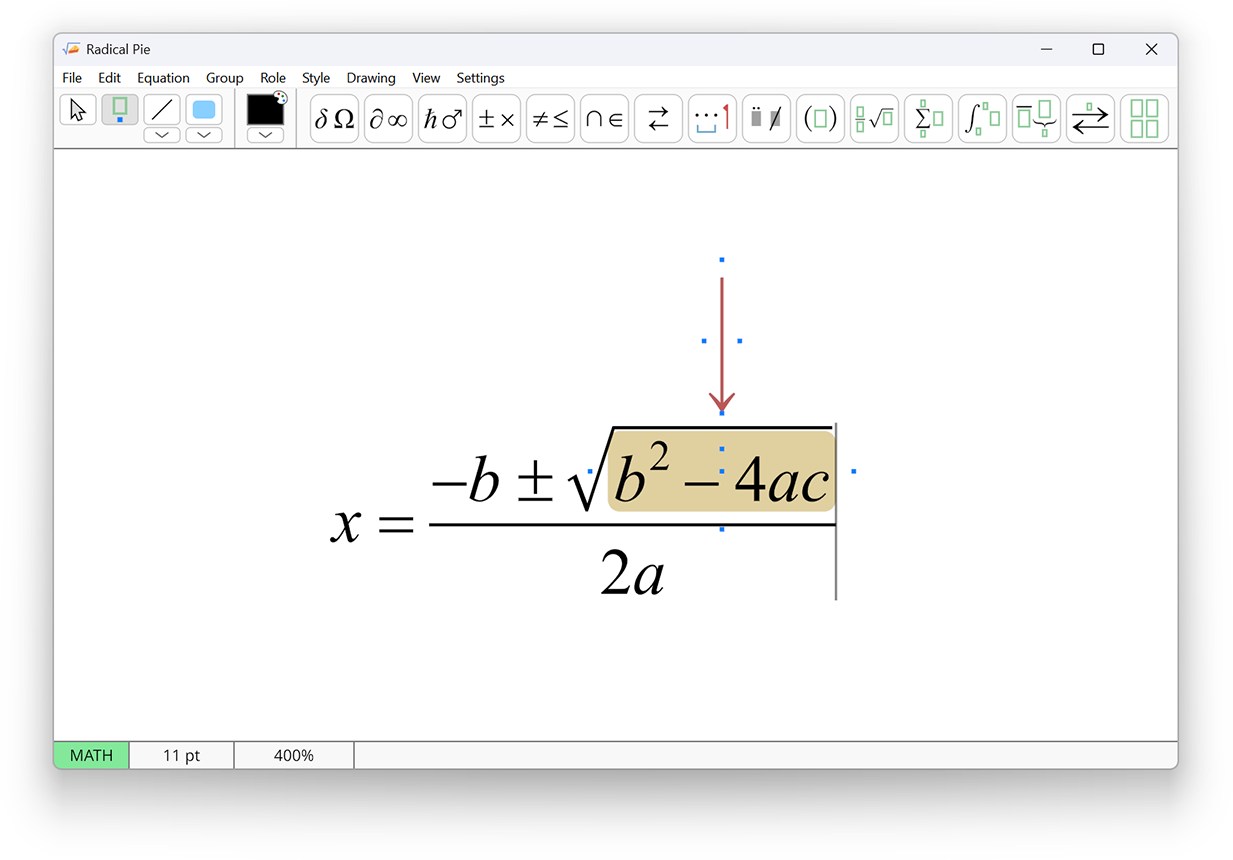Activate the rounded rectangle drawing tool
The height and width of the screenshot is (860, 1233).
pyautogui.click(x=204, y=110)
